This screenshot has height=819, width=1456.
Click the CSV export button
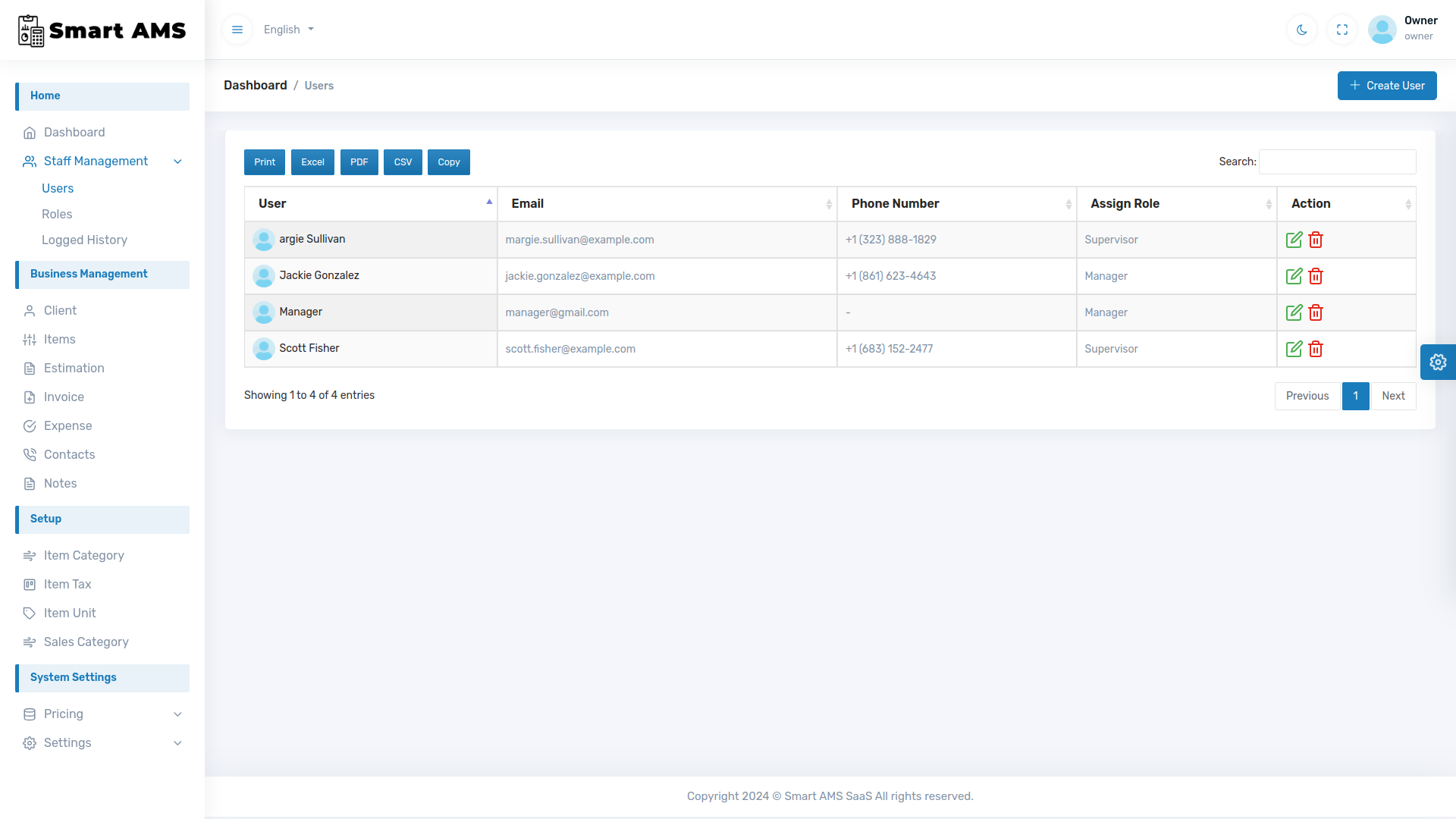click(402, 162)
